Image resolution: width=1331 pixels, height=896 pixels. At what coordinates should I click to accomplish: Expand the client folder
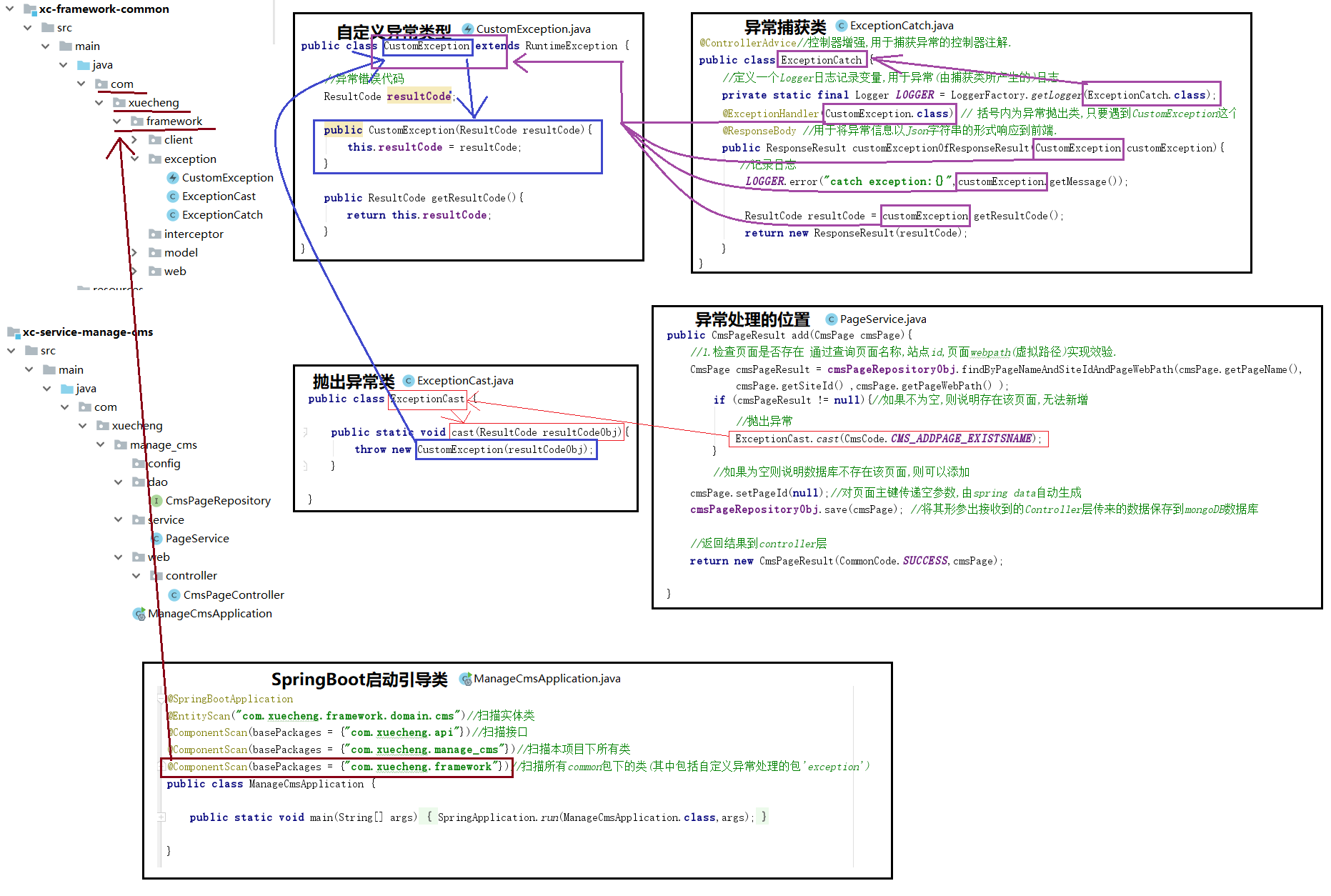click(134, 140)
